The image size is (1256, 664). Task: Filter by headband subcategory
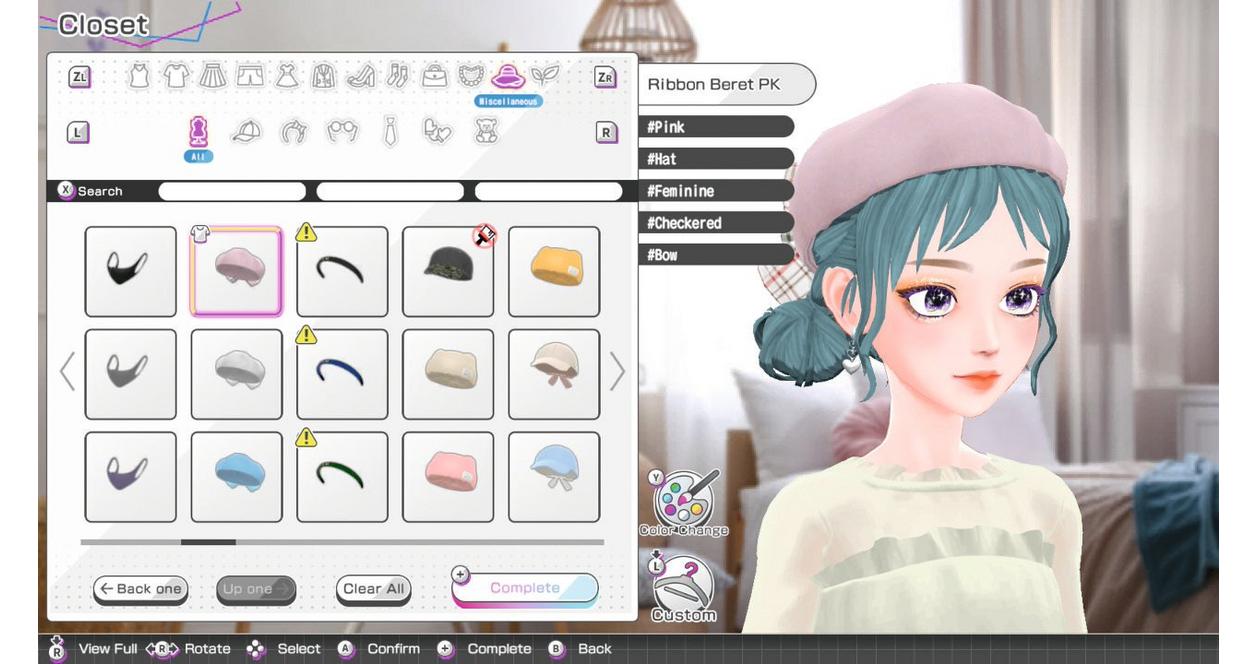pos(294,132)
